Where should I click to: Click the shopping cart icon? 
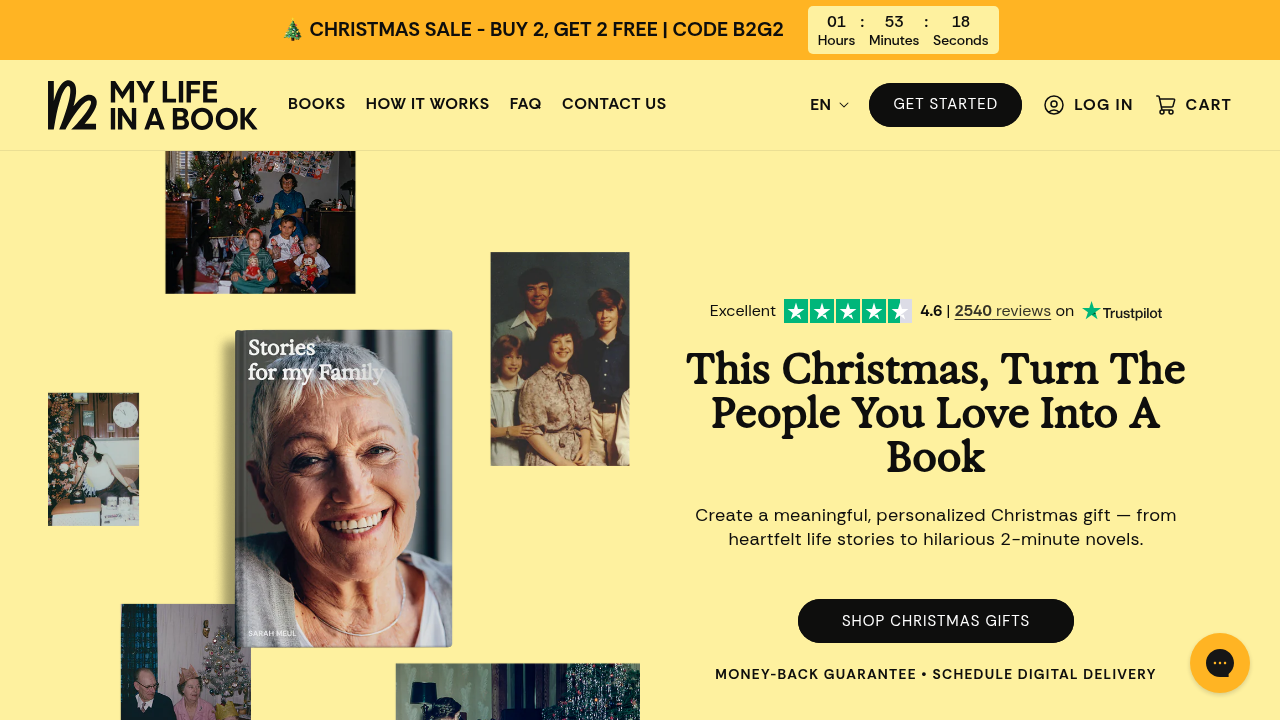tap(1165, 105)
